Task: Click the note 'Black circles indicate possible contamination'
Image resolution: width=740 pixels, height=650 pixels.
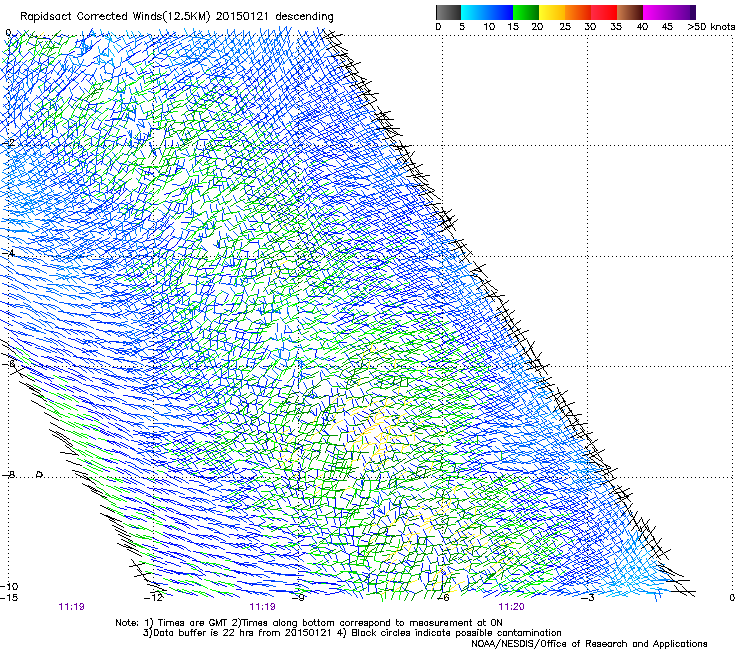Action: 456,633
